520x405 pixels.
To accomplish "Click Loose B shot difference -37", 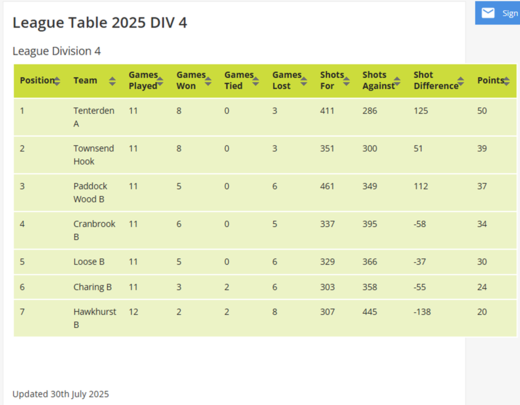I will coord(420,262).
